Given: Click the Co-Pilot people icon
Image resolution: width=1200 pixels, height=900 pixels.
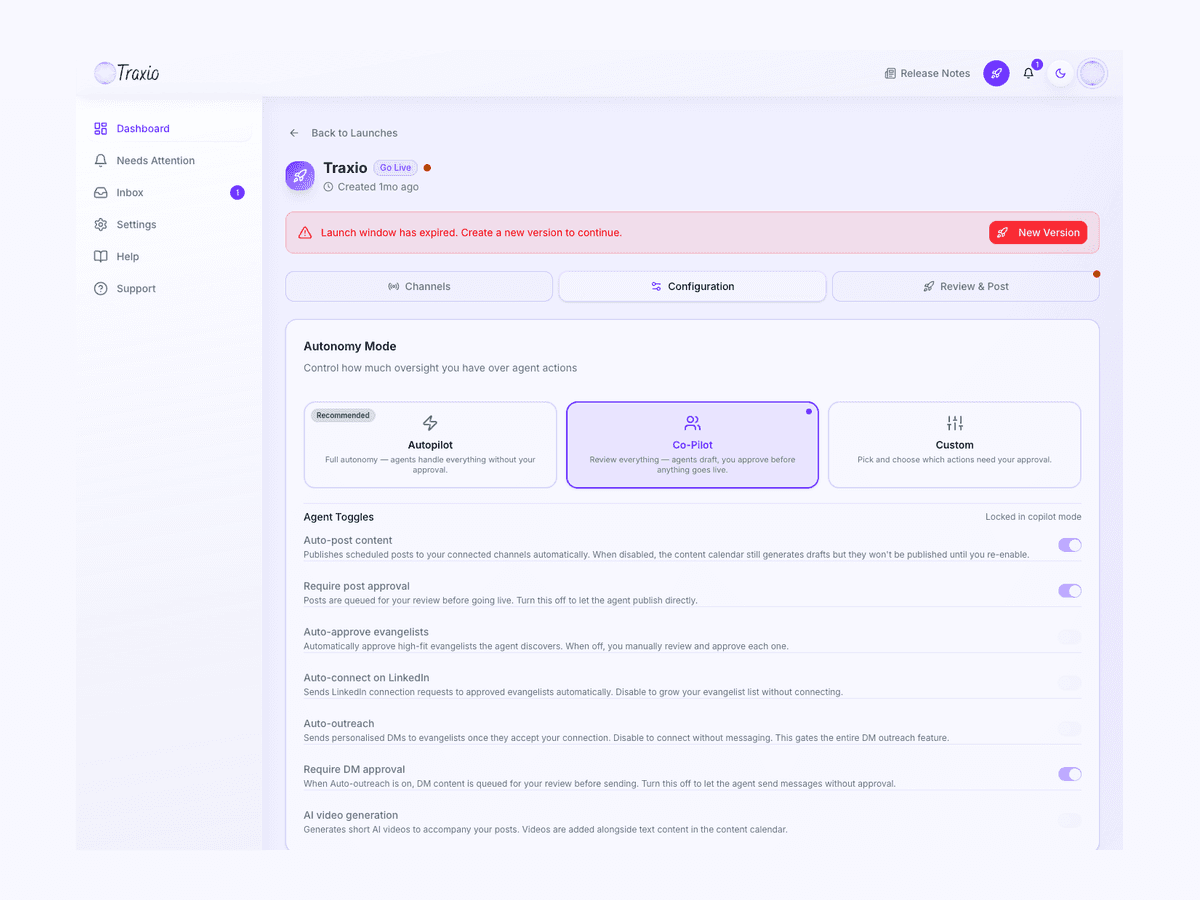Looking at the screenshot, I should [x=692, y=423].
